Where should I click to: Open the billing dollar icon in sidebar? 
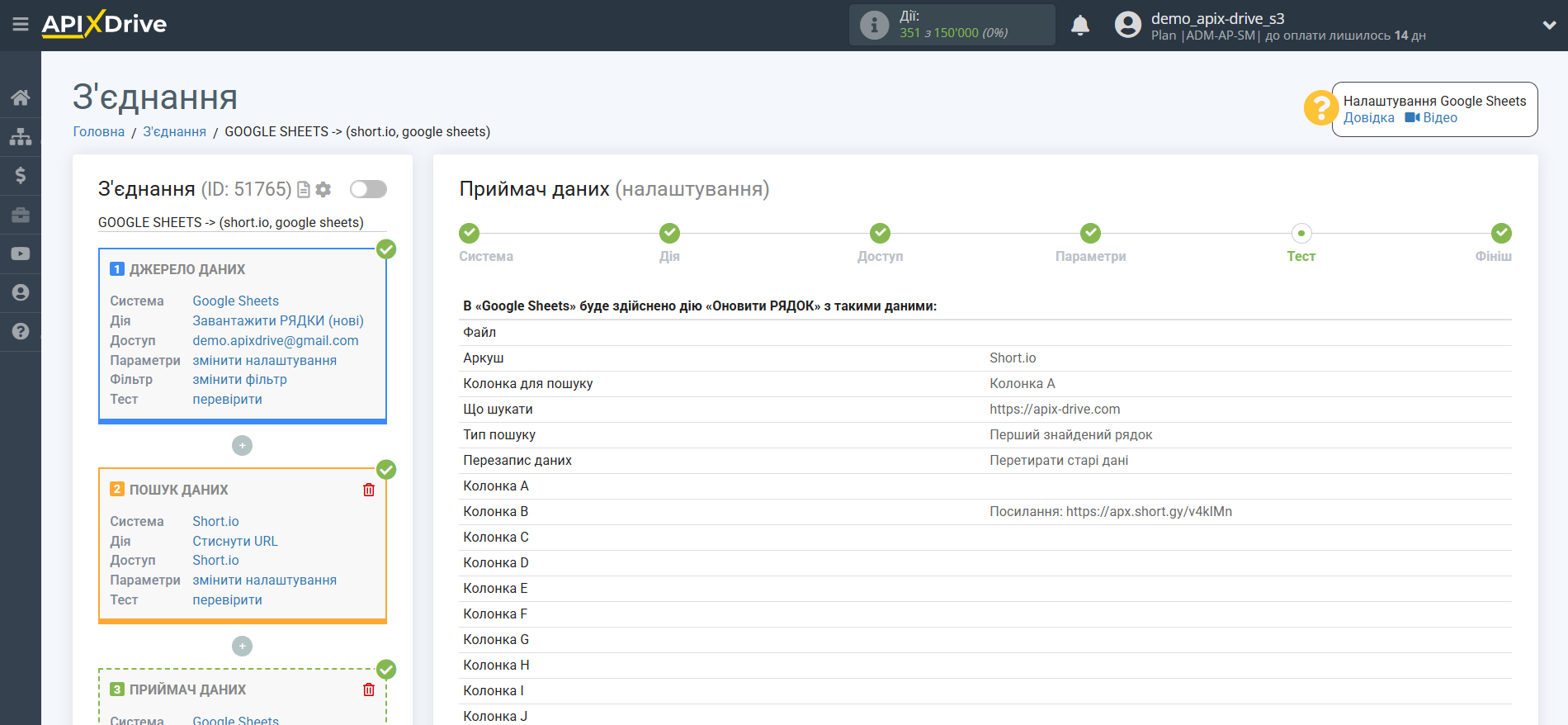(21, 175)
